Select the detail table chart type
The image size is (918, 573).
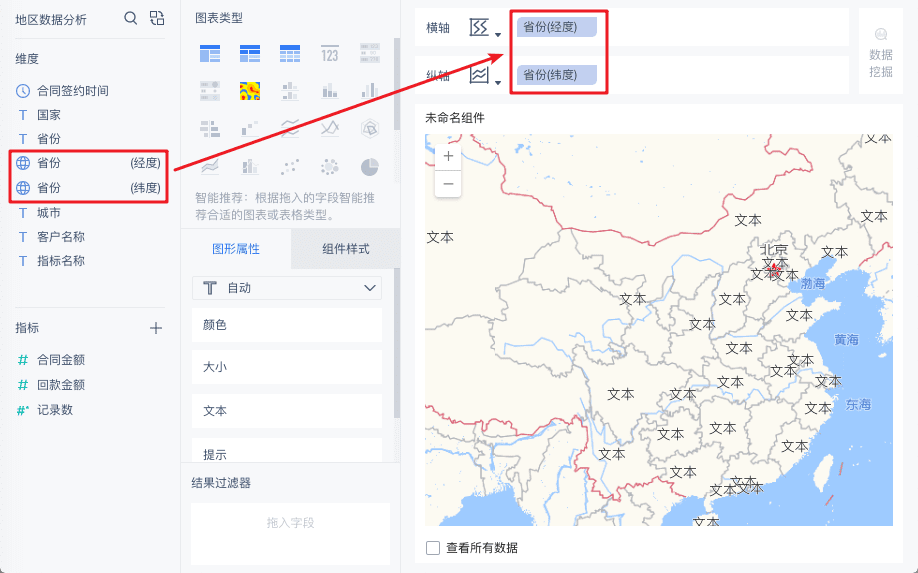(x=290, y=54)
